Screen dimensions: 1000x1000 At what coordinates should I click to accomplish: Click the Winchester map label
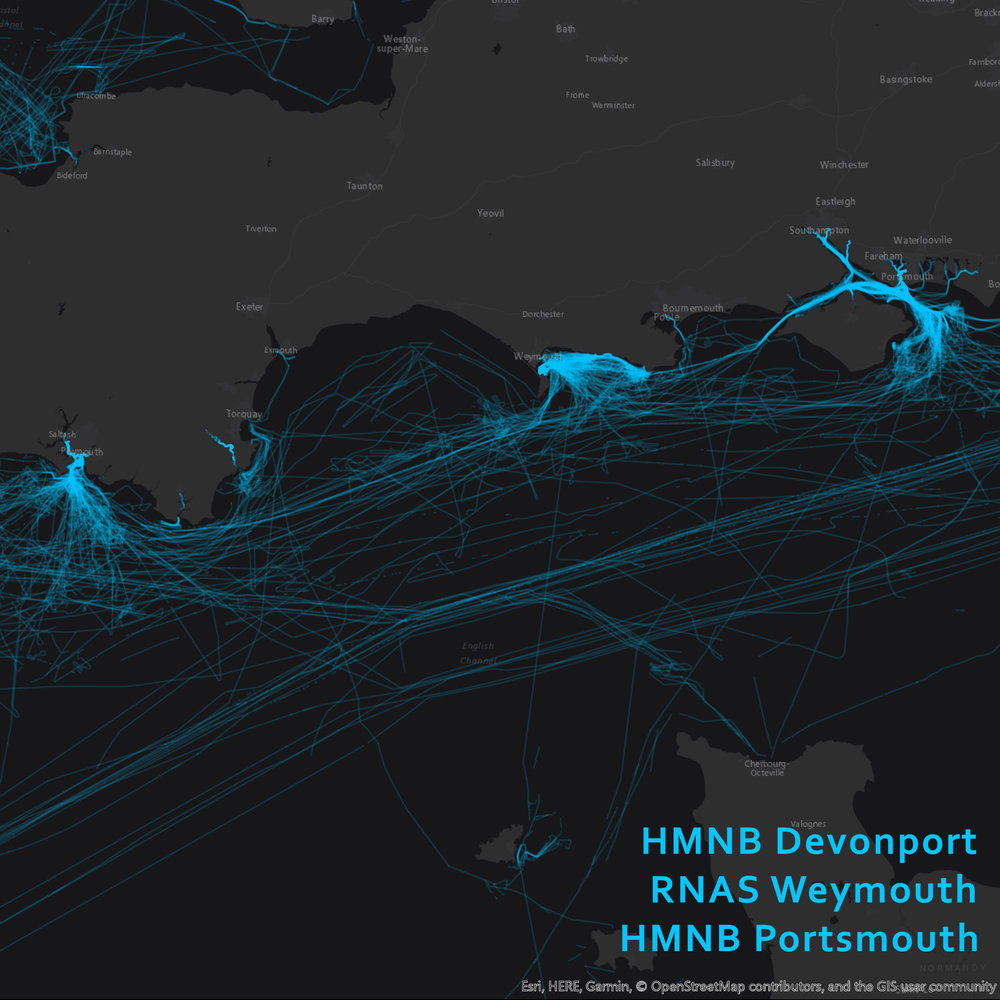click(844, 165)
